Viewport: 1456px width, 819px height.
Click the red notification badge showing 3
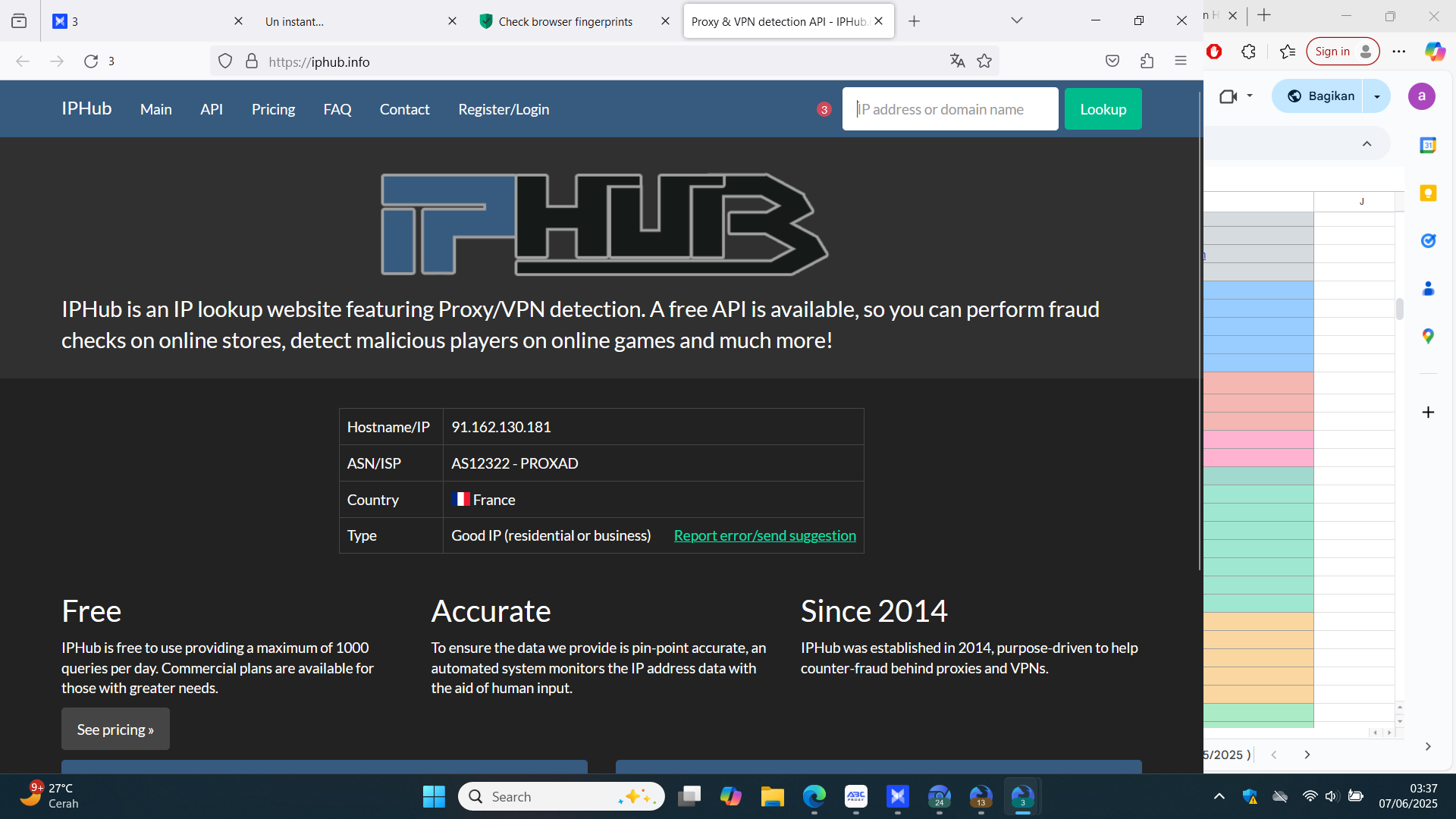coord(824,109)
